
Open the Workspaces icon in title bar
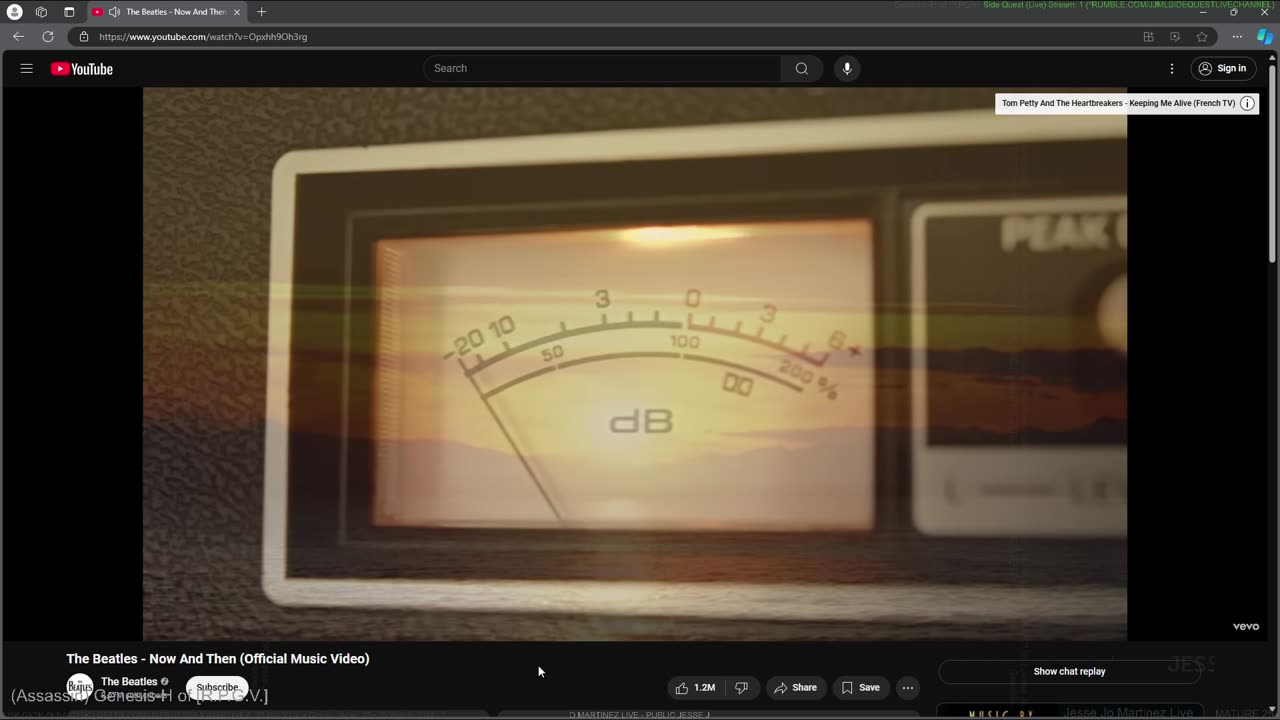(x=41, y=12)
